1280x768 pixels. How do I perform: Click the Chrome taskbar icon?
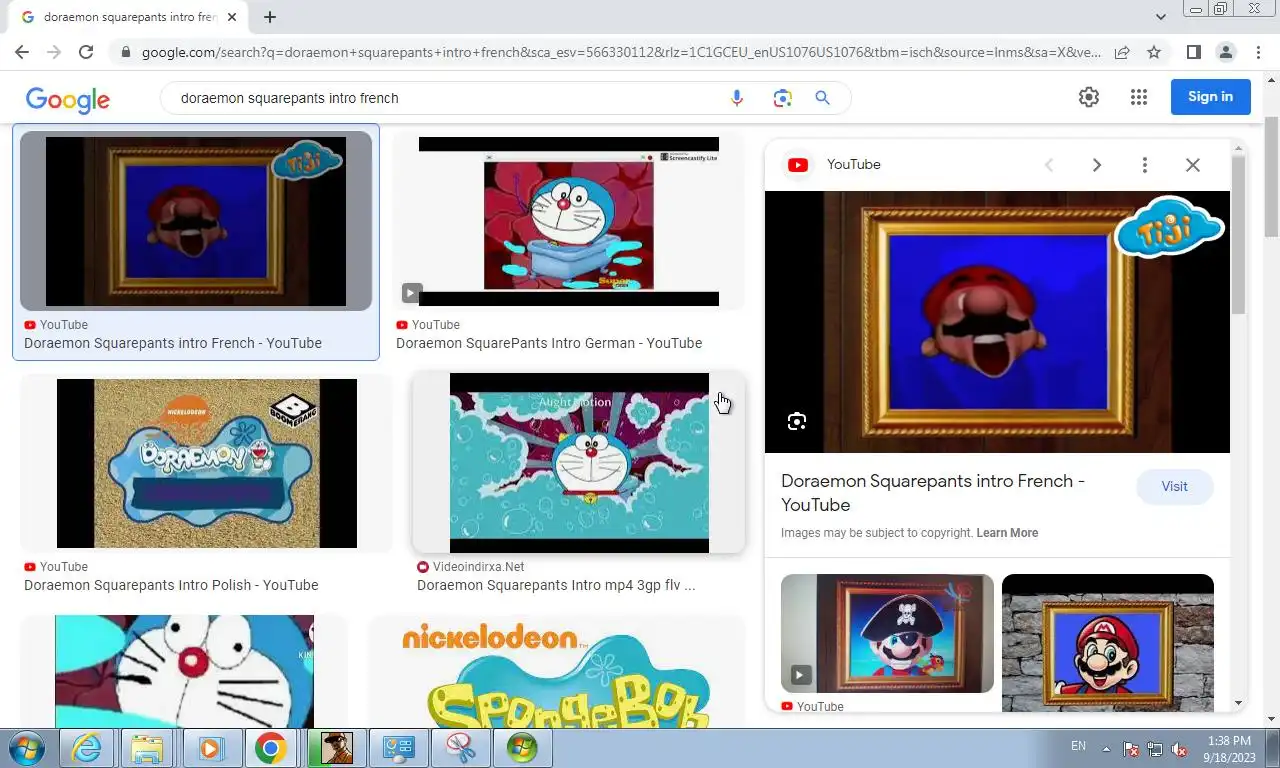pyautogui.click(x=271, y=748)
